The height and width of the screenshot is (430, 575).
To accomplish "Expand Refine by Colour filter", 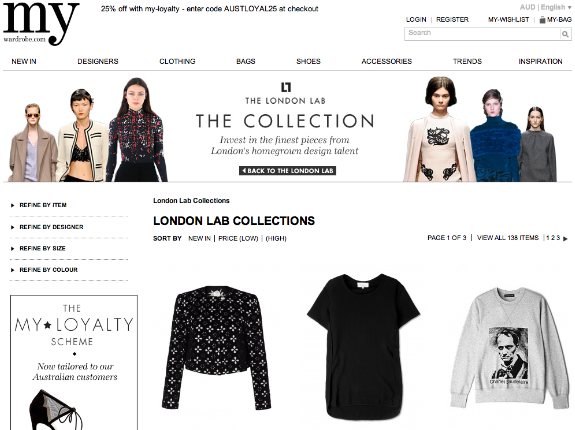I will click(x=44, y=270).
